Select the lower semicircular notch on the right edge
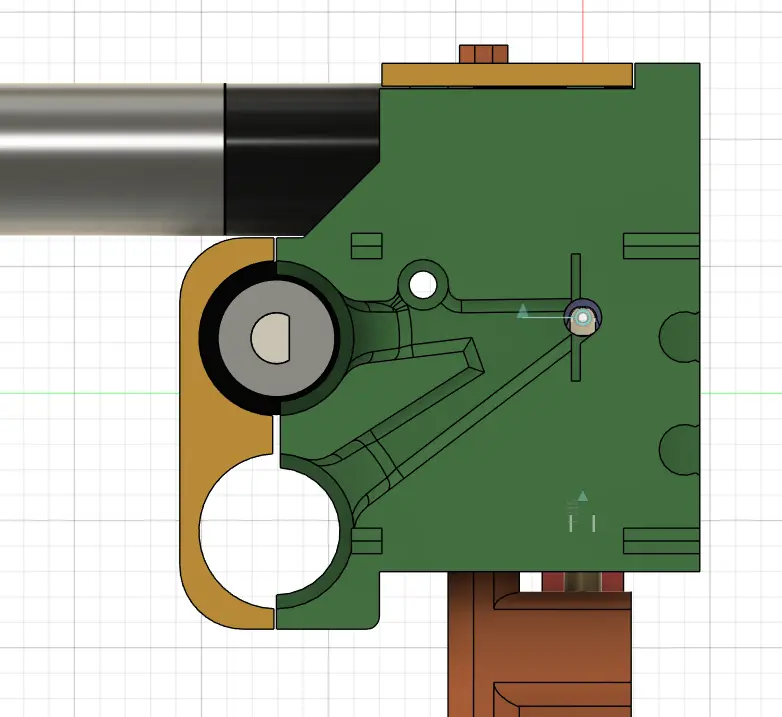This screenshot has height=717, width=782. tap(682, 448)
